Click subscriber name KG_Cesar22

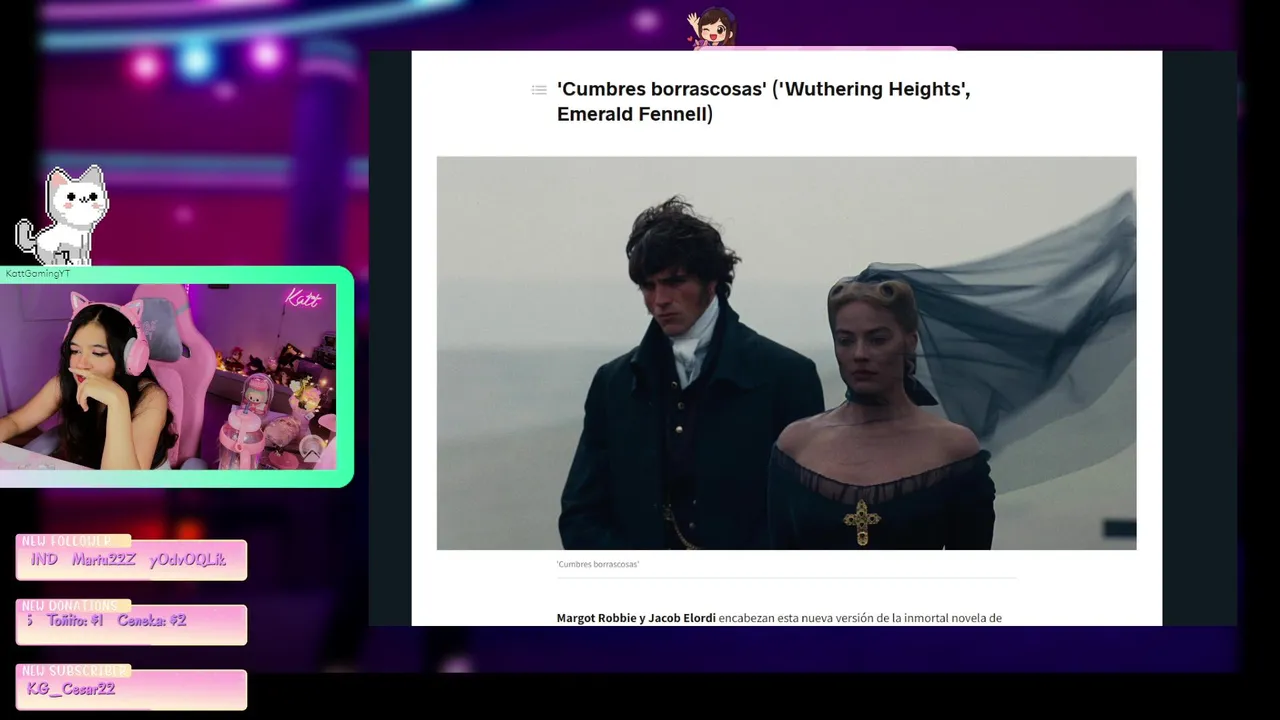pyautogui.click(x=70, y=689)
